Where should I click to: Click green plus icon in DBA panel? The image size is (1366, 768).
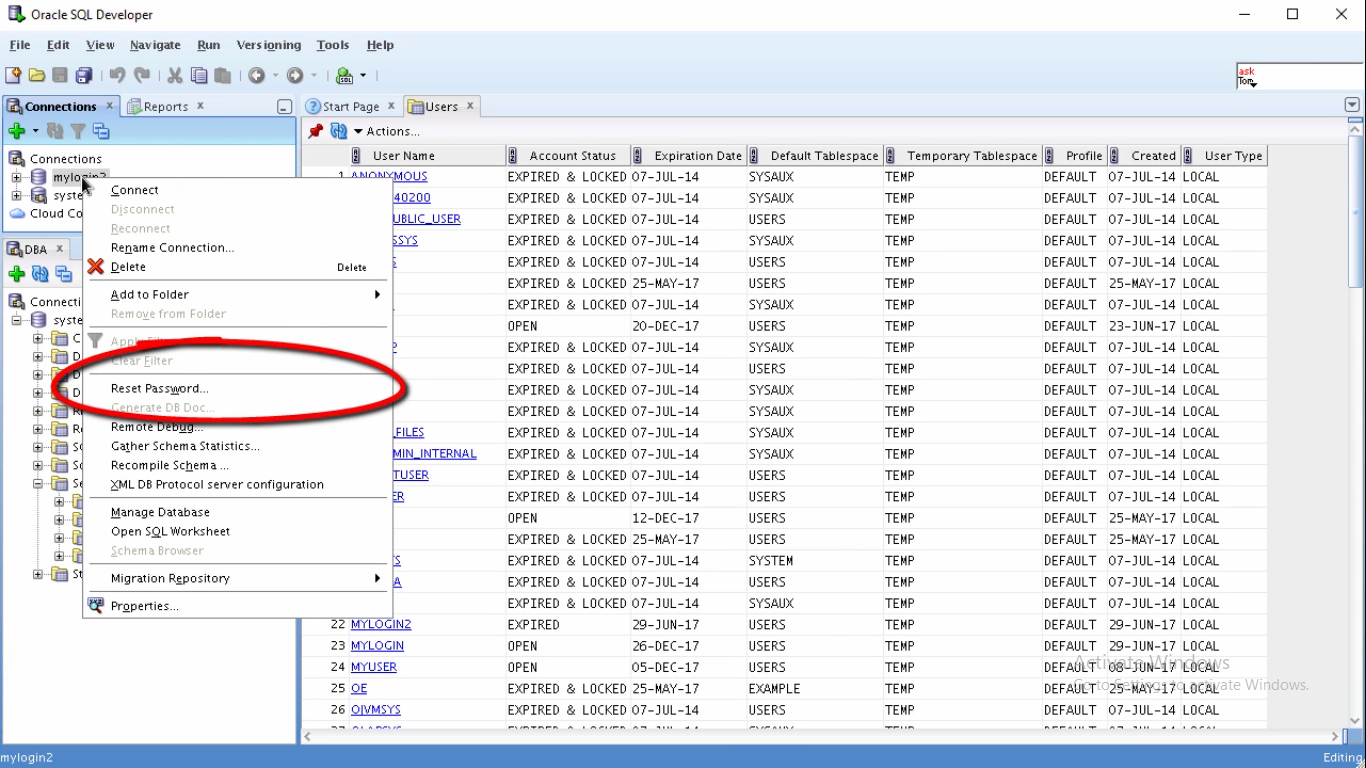coord(16,274)
